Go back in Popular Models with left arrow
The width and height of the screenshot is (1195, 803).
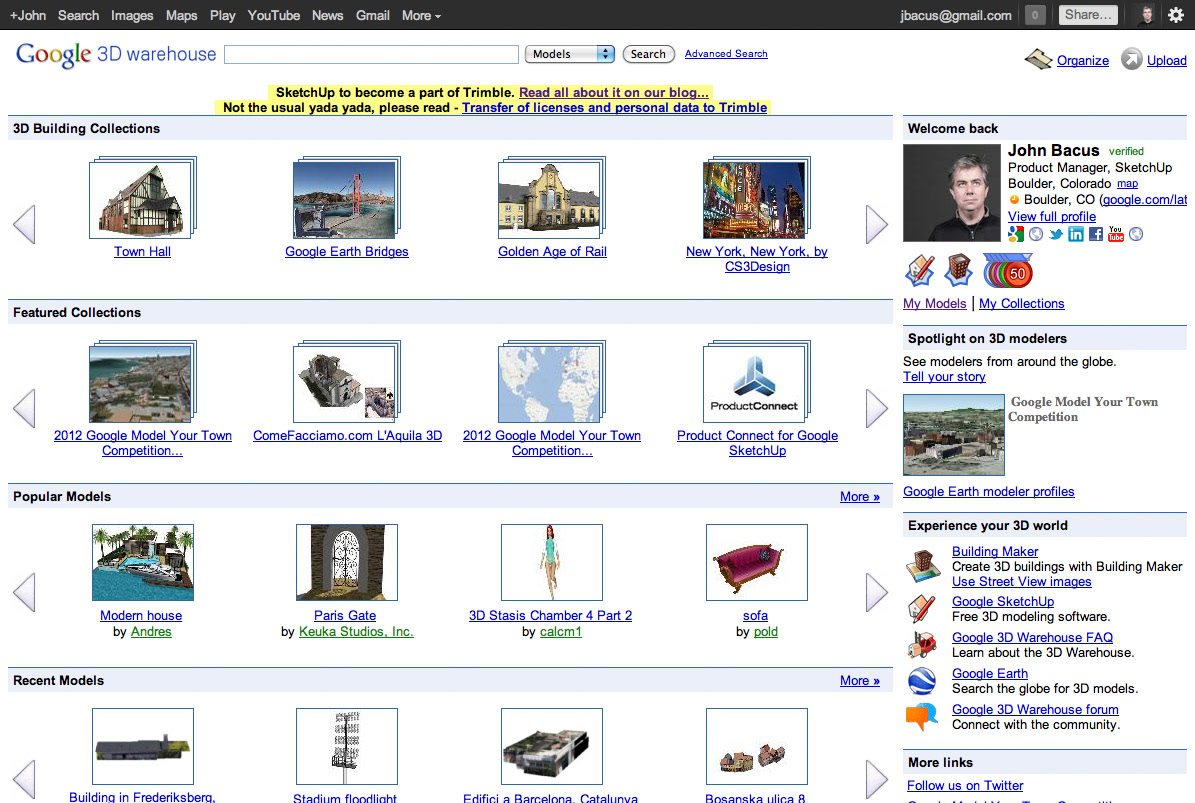24,592
